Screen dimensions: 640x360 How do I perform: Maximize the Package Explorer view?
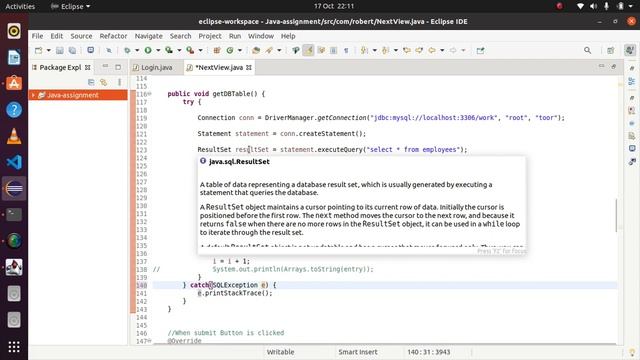(118, 67)
